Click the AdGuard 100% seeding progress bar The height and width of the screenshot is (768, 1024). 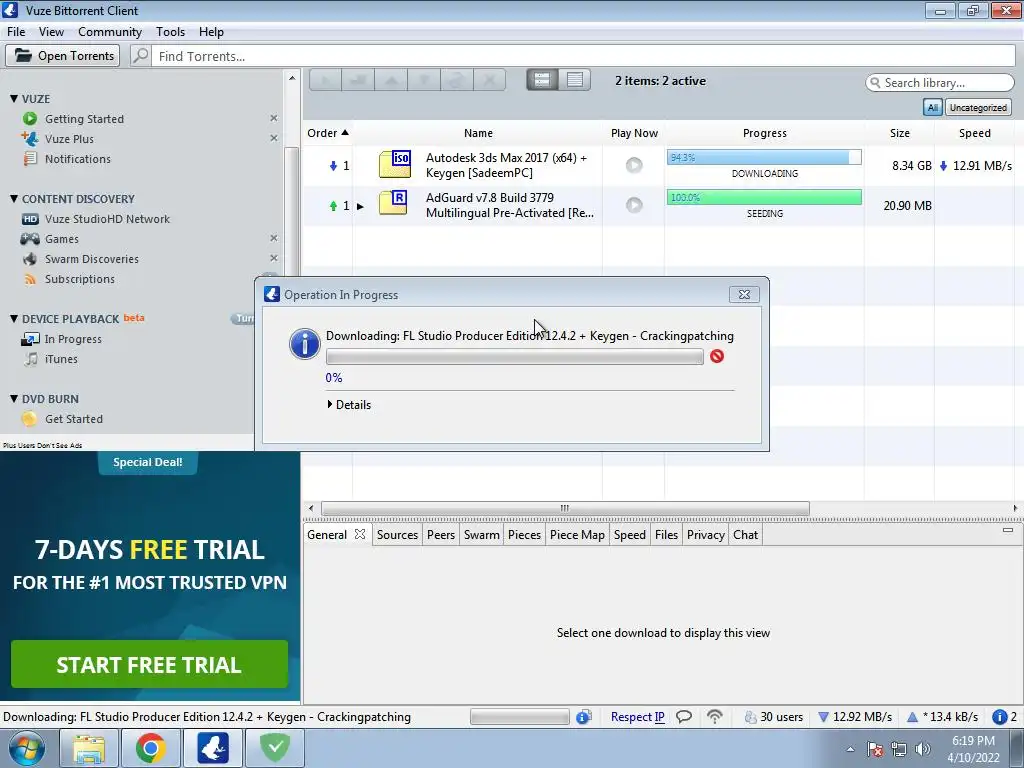[764, 197]
